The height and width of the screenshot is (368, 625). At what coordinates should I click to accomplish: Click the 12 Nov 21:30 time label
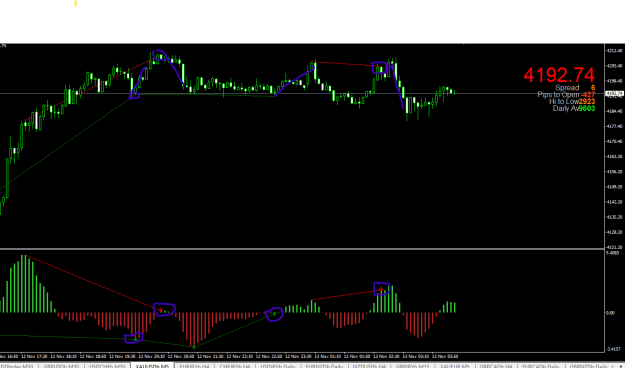click(x=211, y=356)
